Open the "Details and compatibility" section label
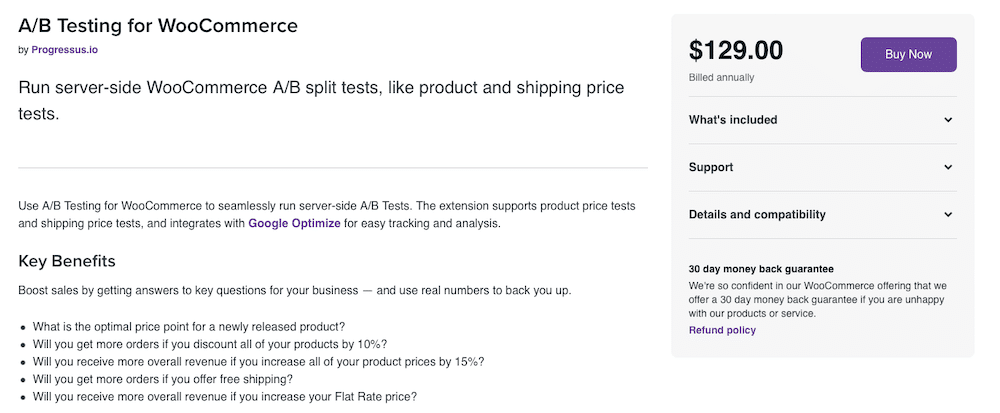1000x413 pixels. tap(757, 214)
